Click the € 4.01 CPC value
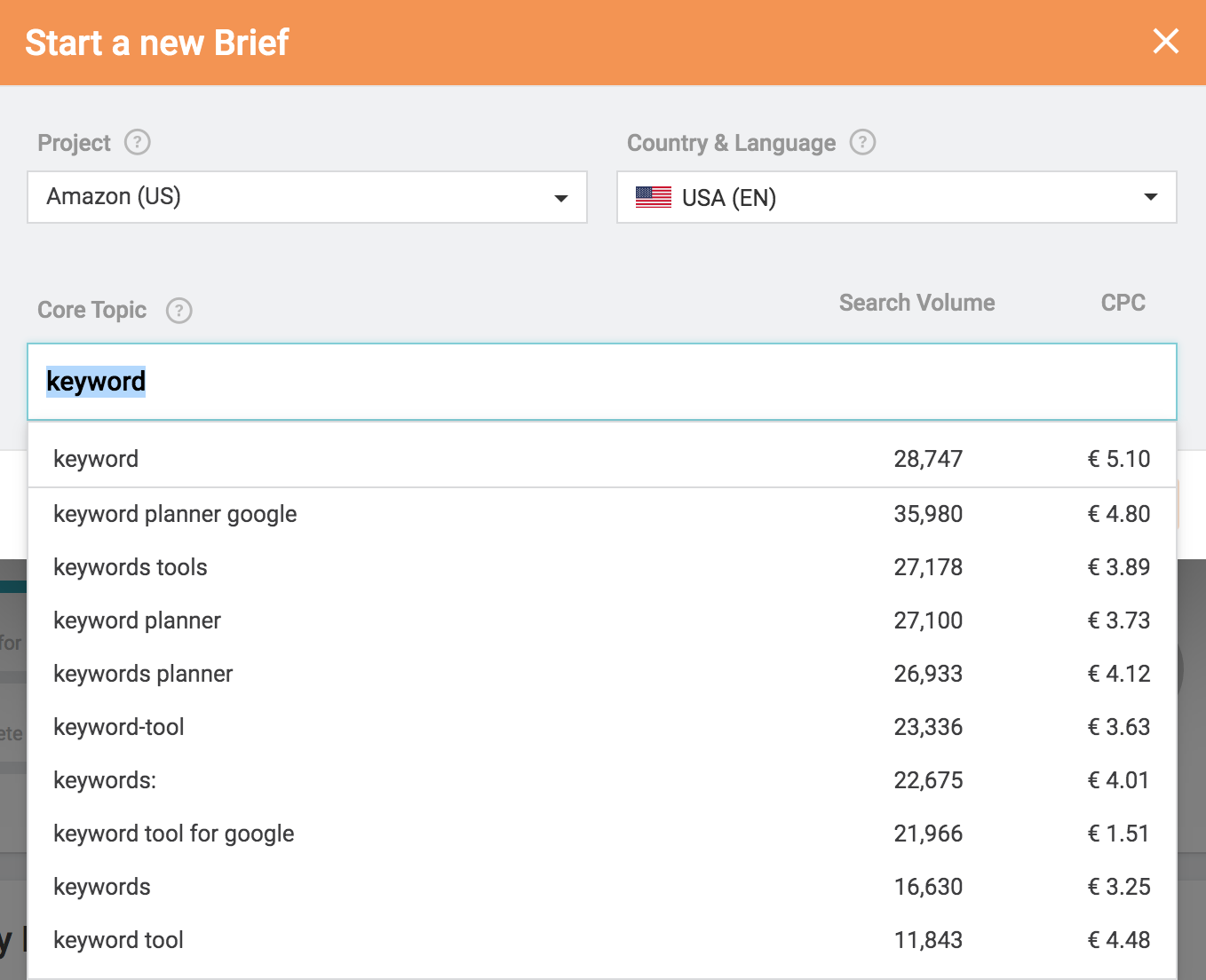The height and width of the screenshot is (980, 1206). click(x=1119, y=780)
